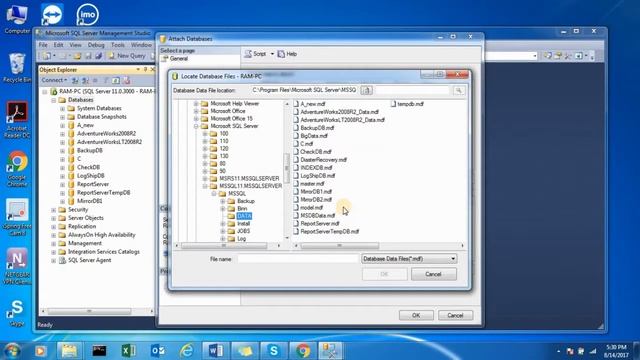Click OK in Attach Databases dialog
The image size is (640, 360).
(x=416, y=316)
